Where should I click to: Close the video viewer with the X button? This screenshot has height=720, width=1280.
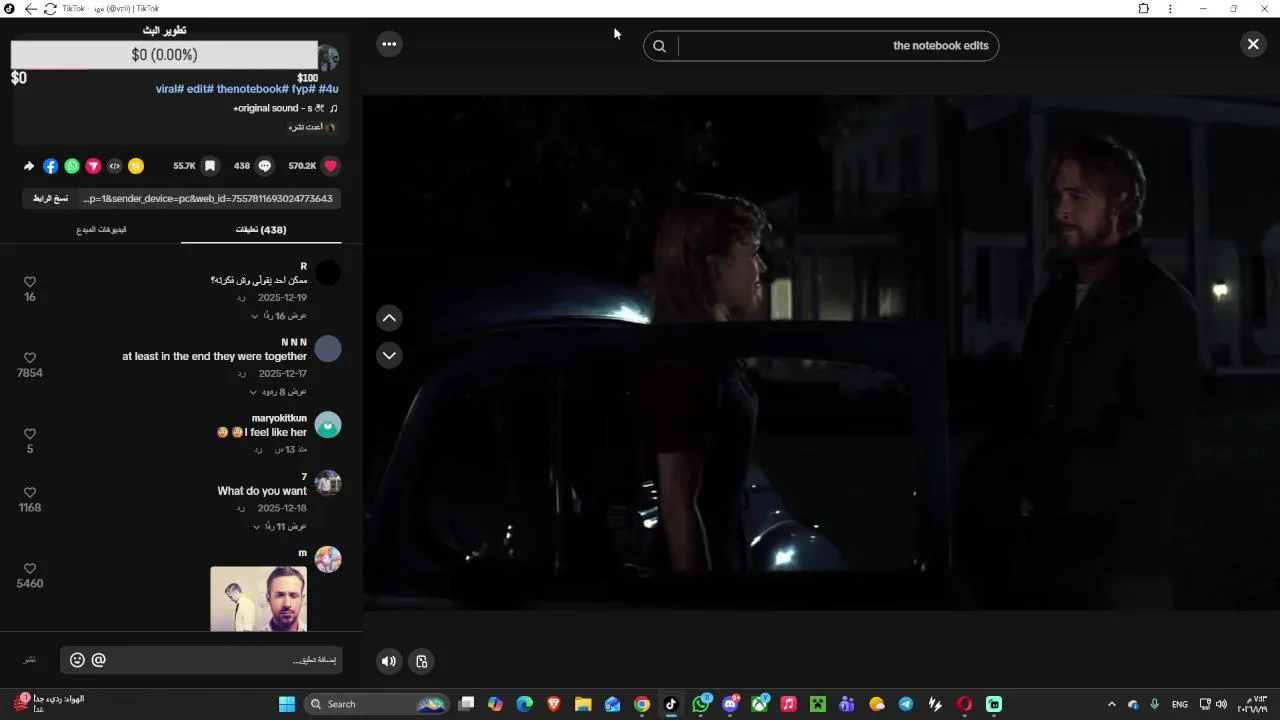tap(1253, 44)
